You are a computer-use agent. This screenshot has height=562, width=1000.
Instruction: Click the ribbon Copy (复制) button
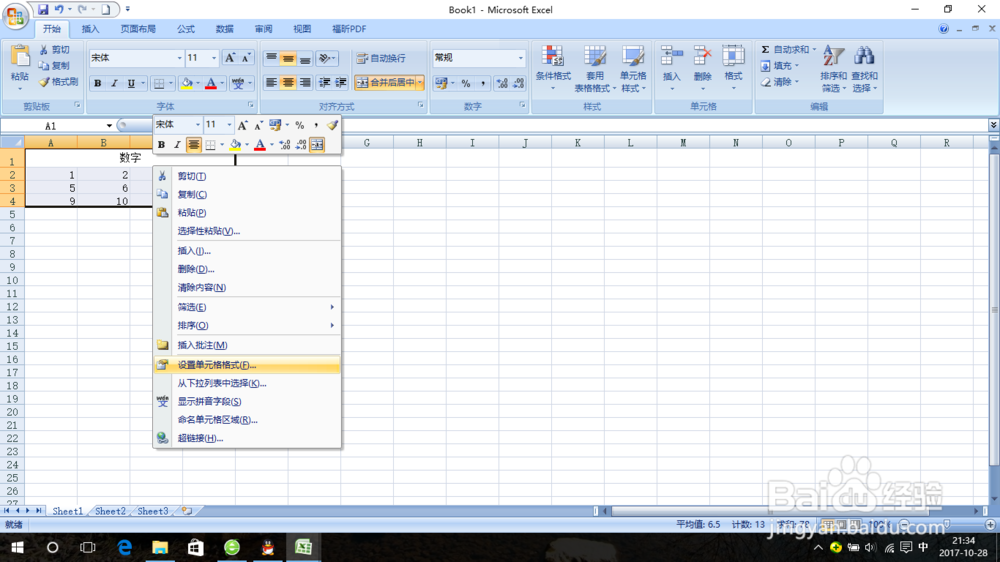tap(54, 66)
